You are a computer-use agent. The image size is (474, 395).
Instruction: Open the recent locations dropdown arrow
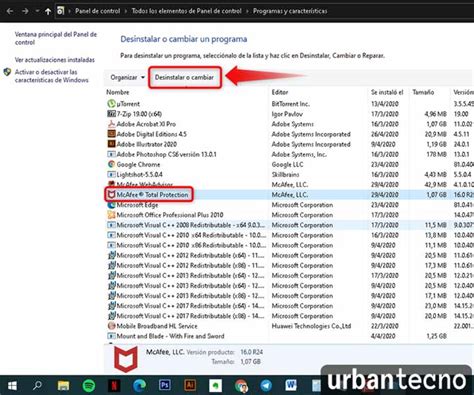[37, 11]
